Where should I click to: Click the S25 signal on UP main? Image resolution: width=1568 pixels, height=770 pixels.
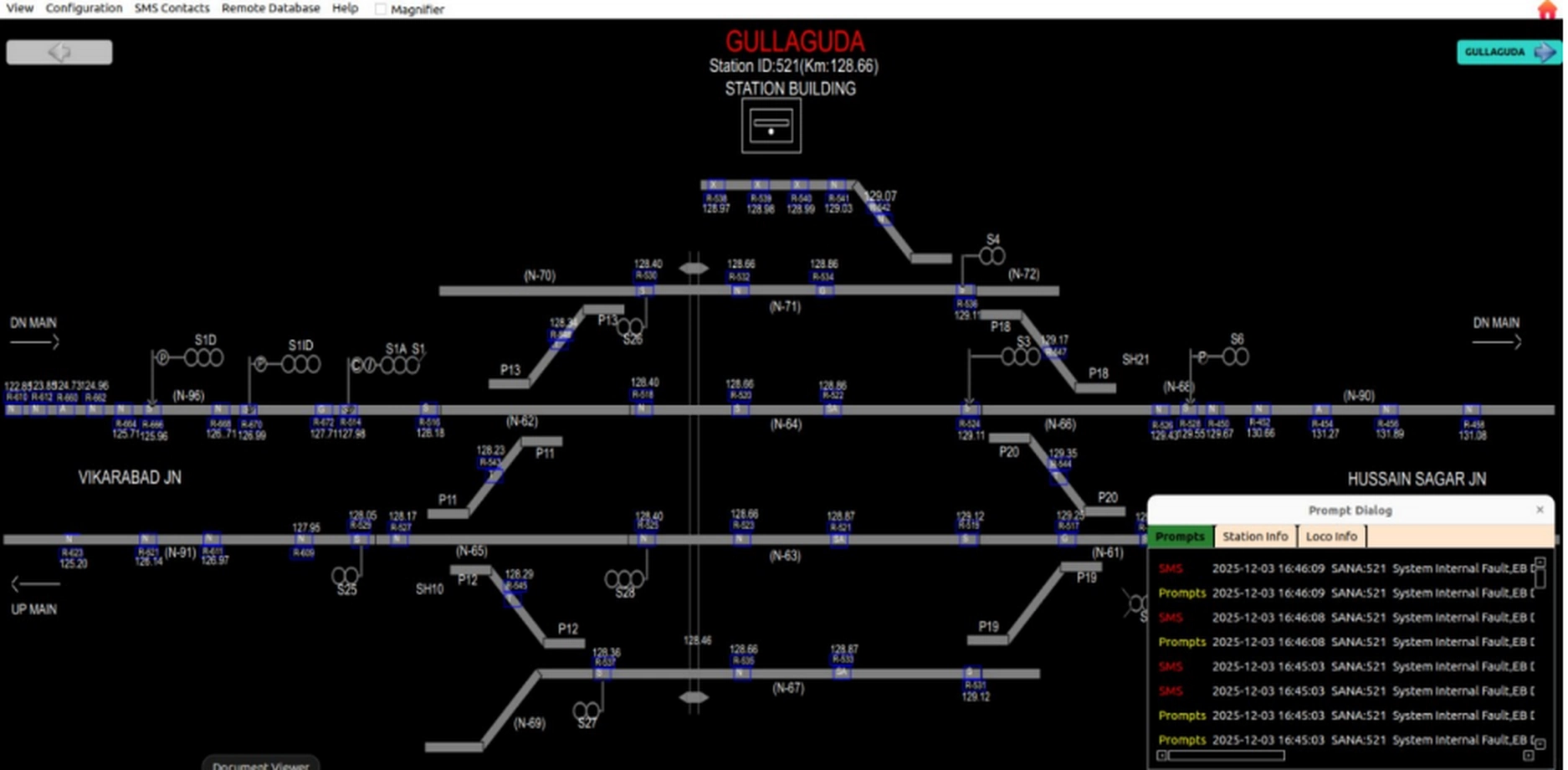[345, 576]
